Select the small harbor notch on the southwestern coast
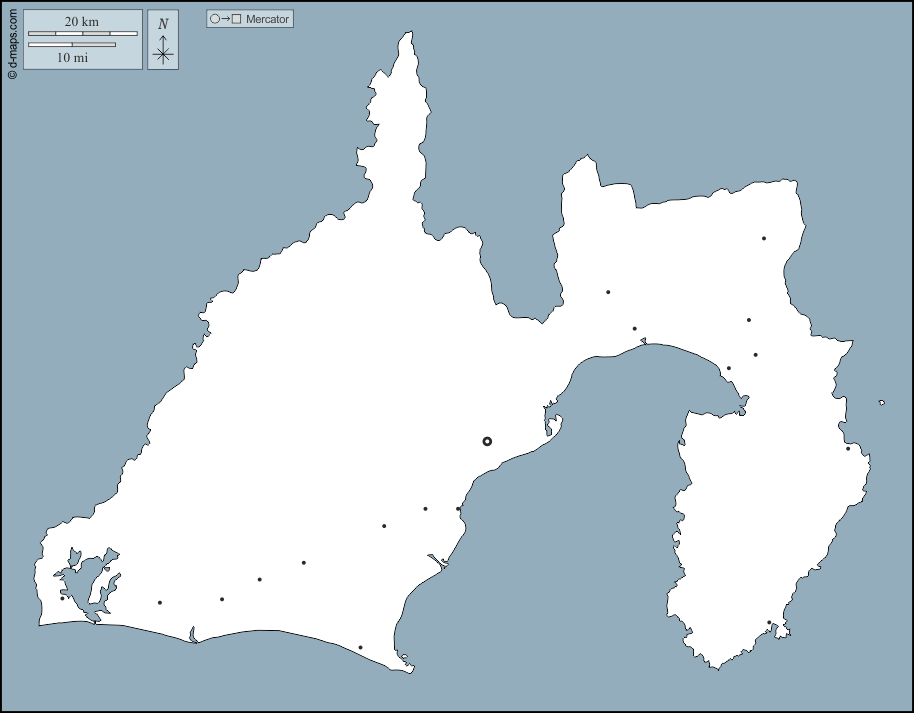Screen dimensions: 914x713 192,634
